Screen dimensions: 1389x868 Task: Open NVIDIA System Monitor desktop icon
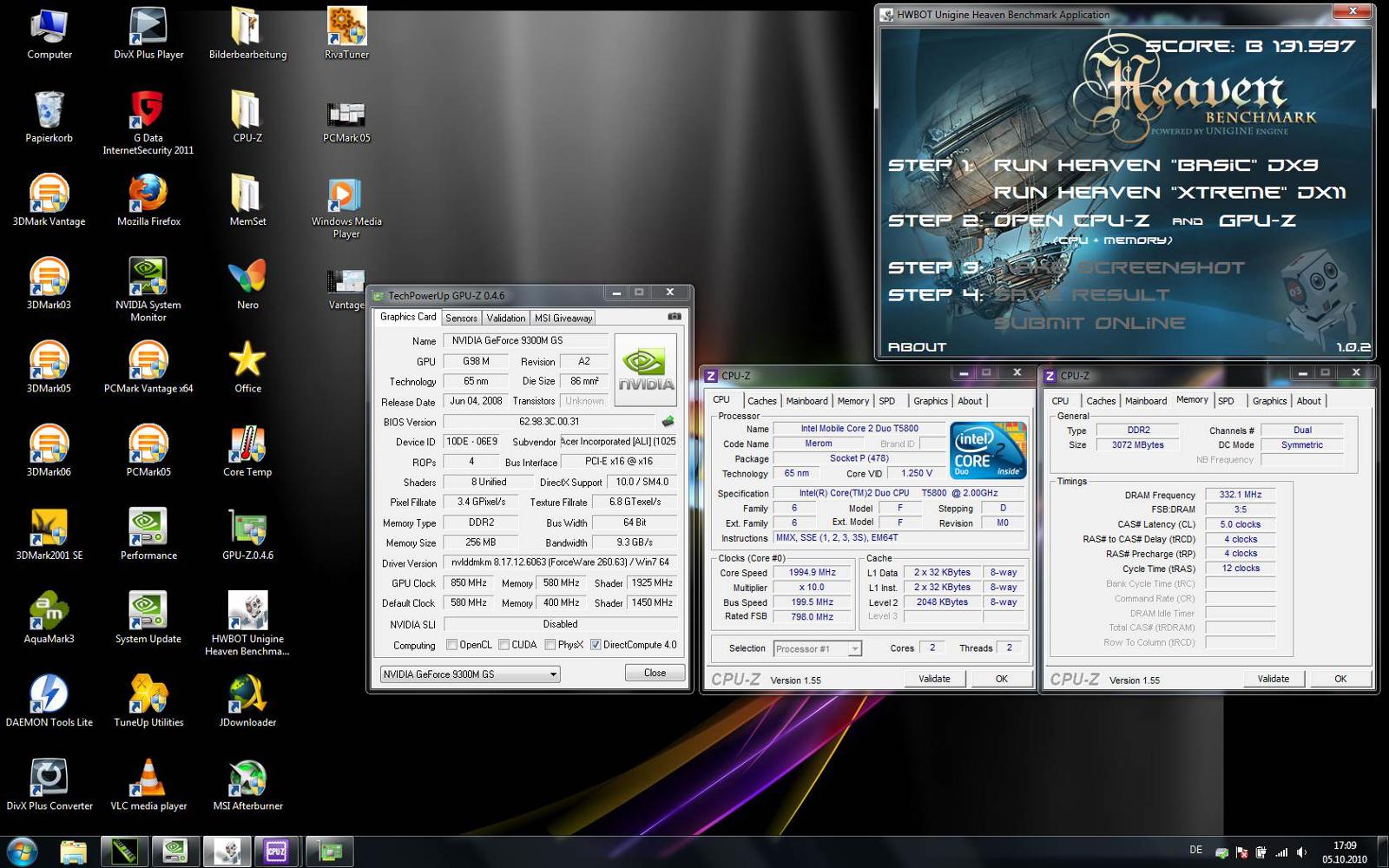tap(148, 290)
